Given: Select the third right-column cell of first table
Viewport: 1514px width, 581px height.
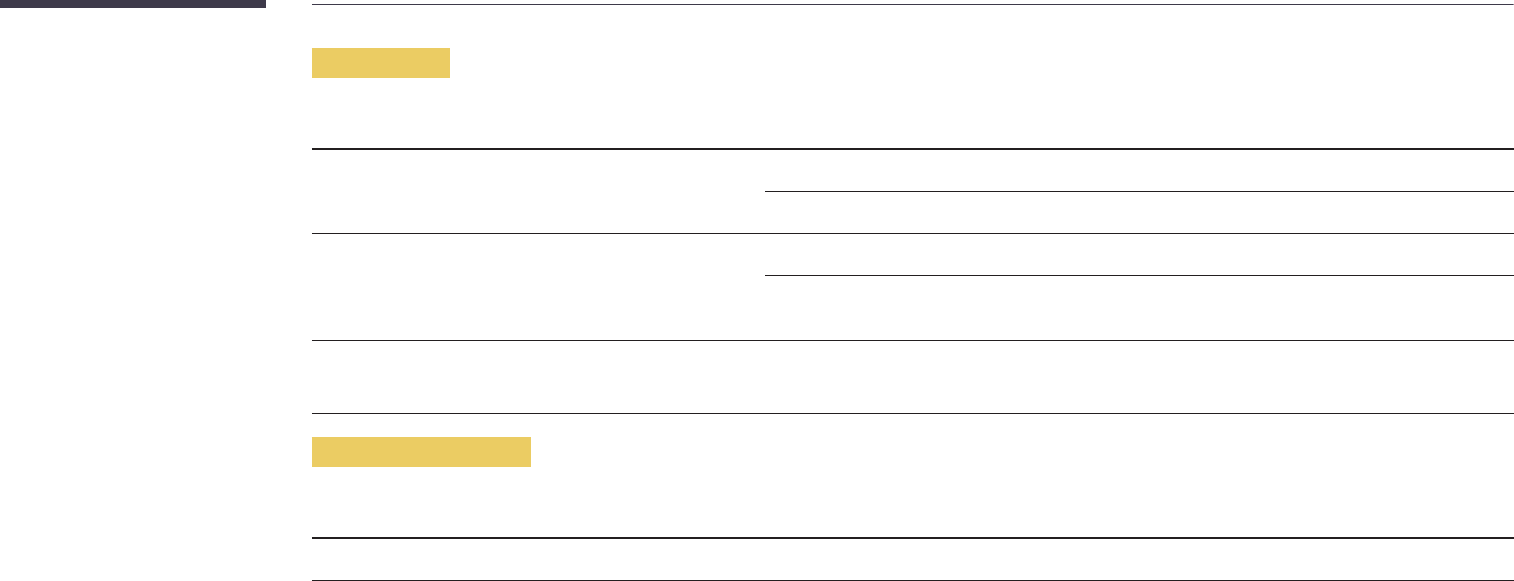Looking at the screenshot, I should [x=1138, y=254].
